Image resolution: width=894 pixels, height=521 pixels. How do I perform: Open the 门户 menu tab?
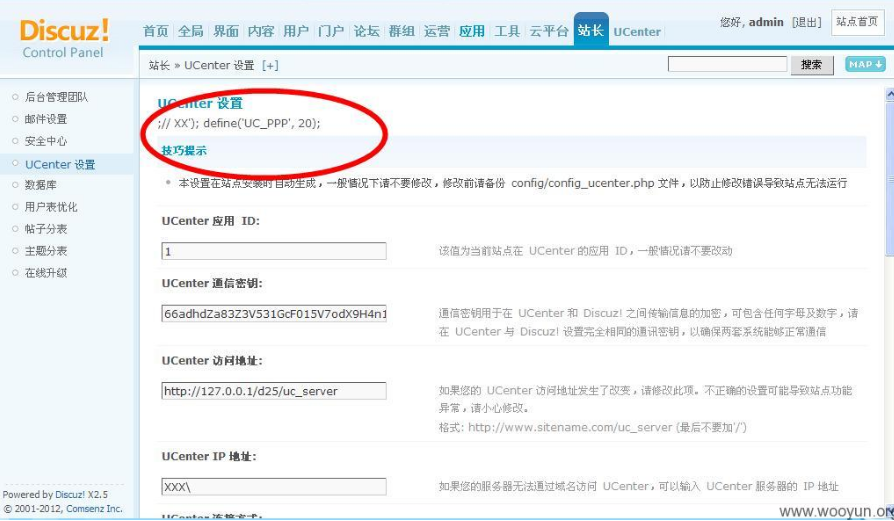tap(331, 31)
